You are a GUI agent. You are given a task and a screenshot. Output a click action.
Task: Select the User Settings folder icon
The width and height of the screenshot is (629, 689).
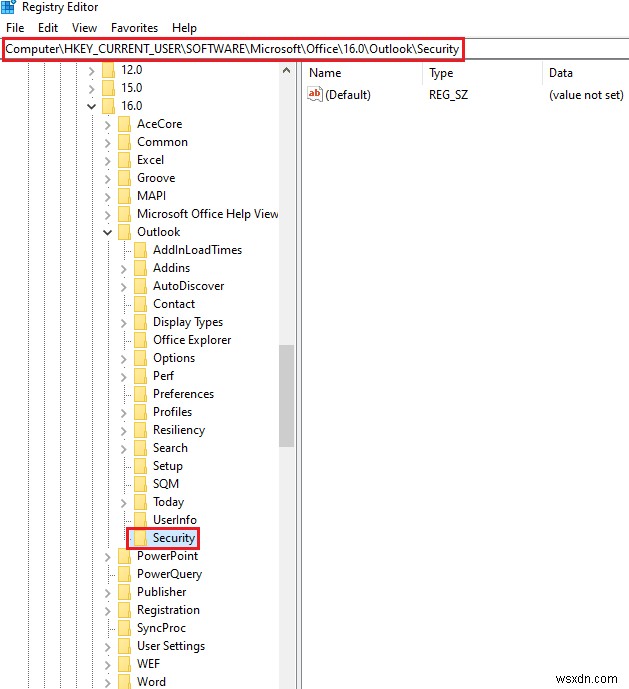point(124,646)
